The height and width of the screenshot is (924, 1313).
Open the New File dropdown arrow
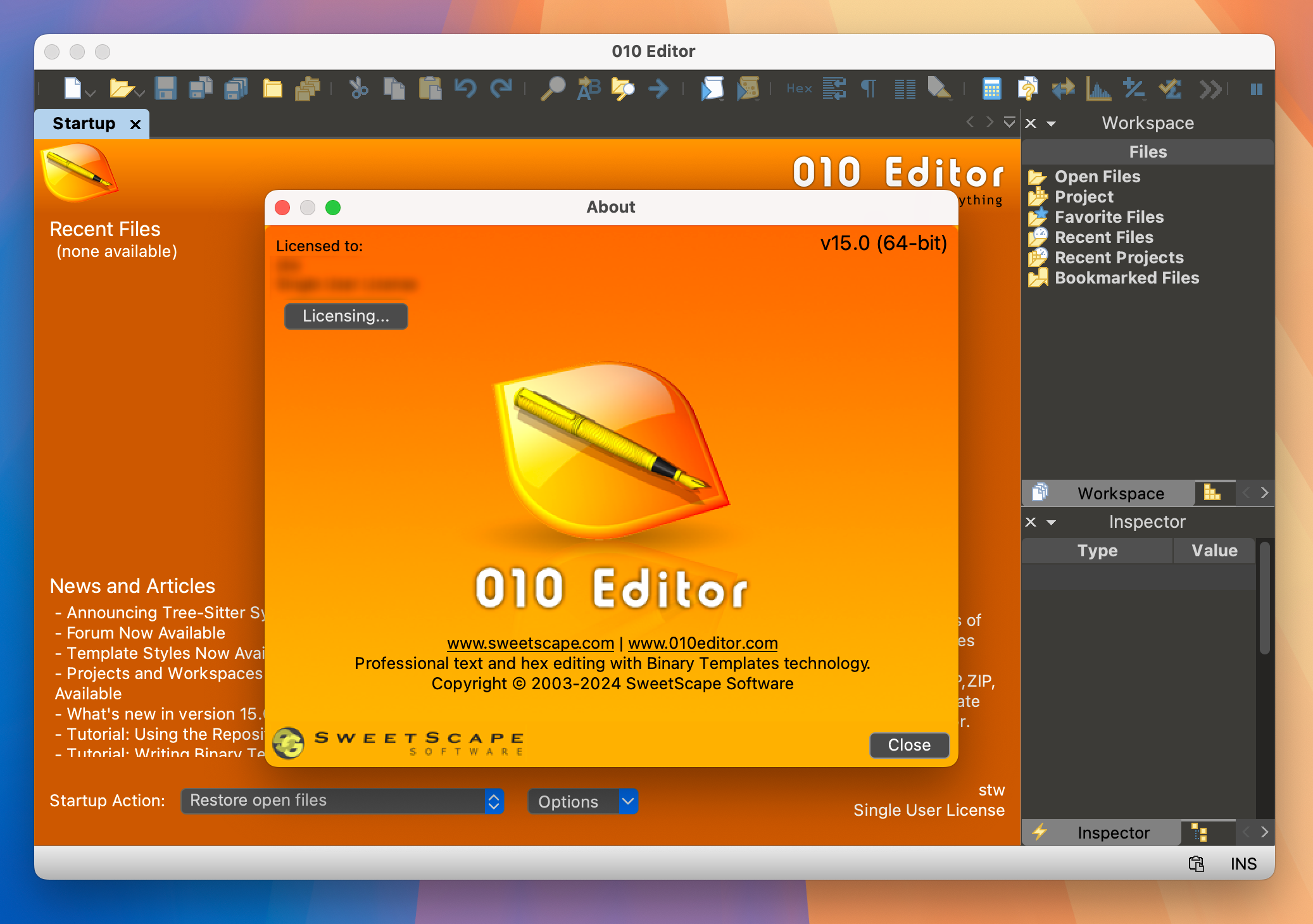coord(91,93)
